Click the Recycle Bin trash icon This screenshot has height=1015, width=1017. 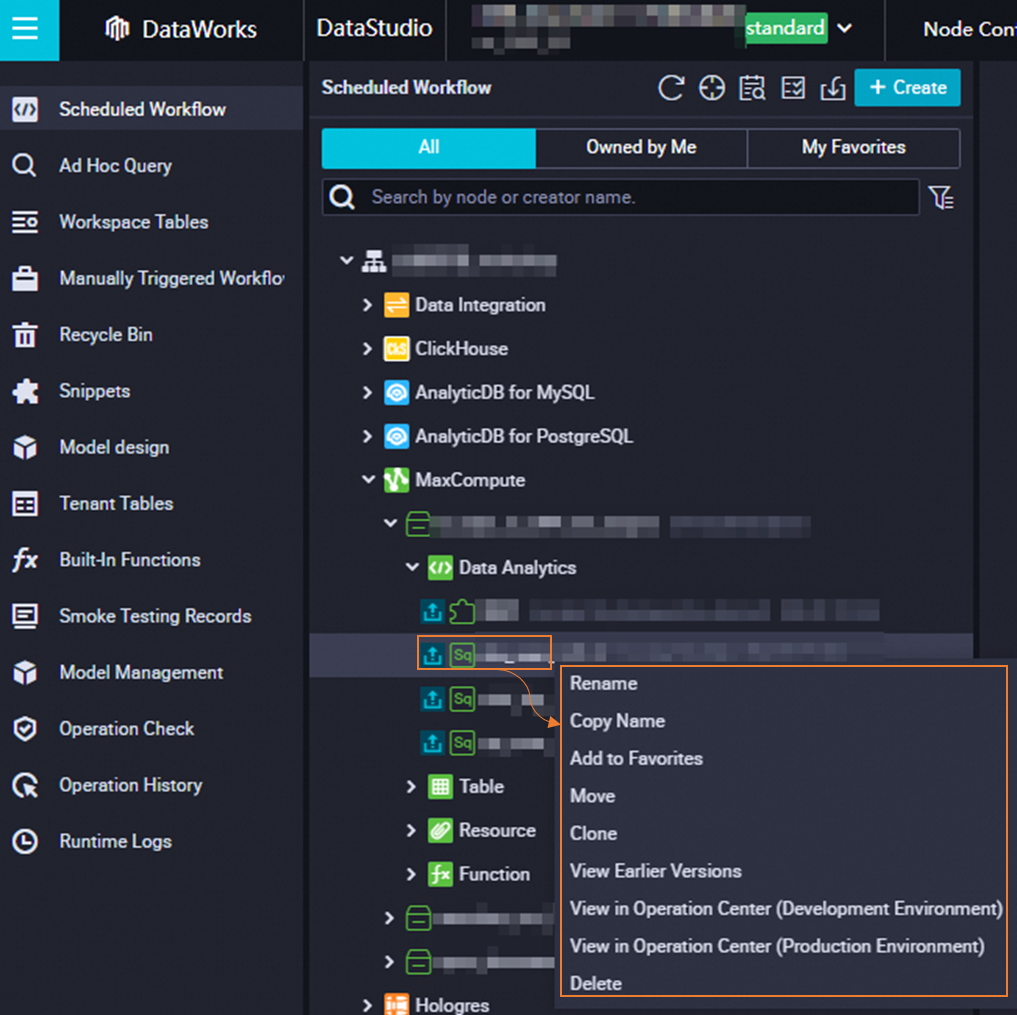pyautogui.click(x=25, y=335)
